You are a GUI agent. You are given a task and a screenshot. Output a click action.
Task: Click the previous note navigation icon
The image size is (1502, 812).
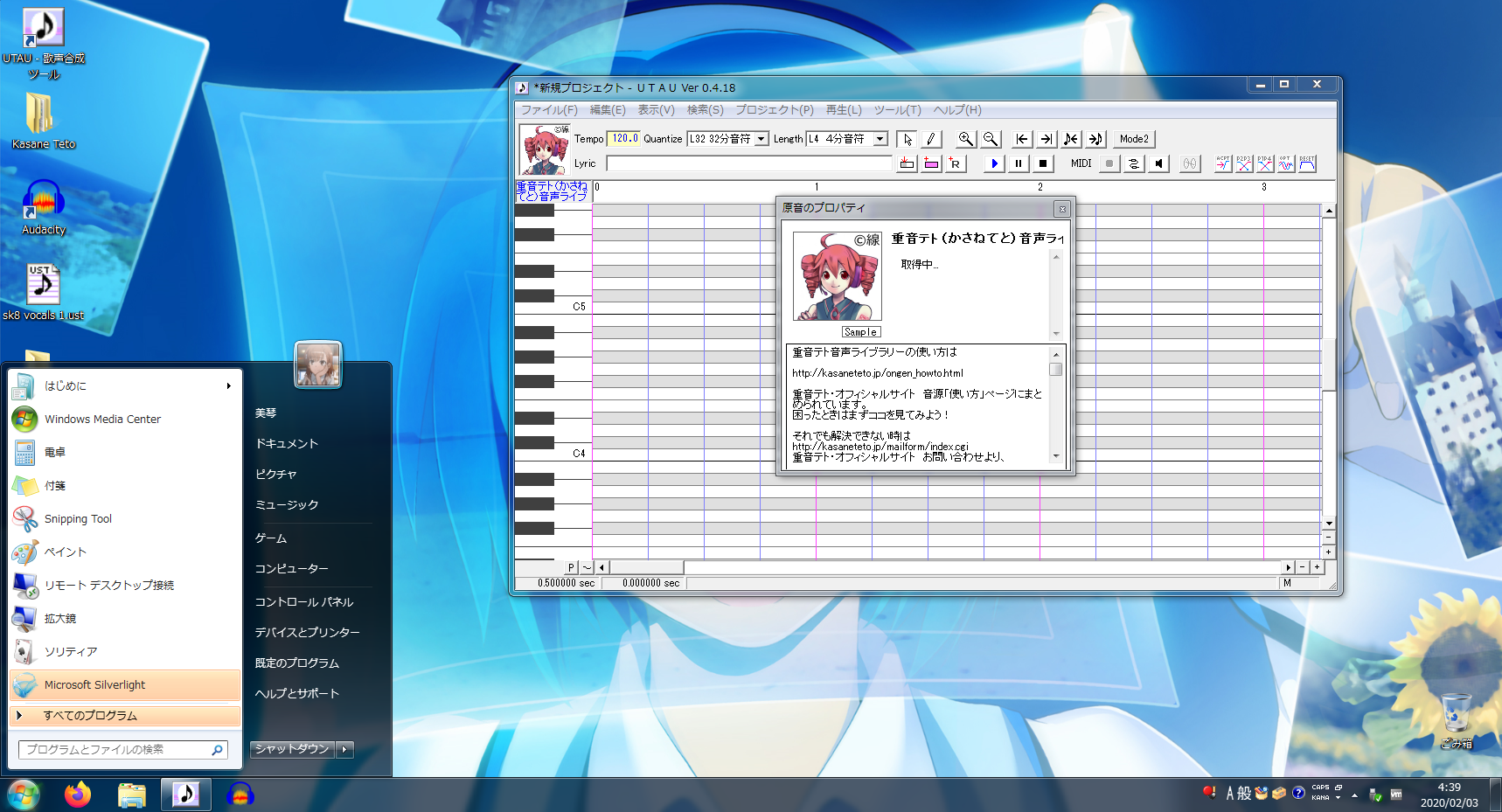point(1071,139)
